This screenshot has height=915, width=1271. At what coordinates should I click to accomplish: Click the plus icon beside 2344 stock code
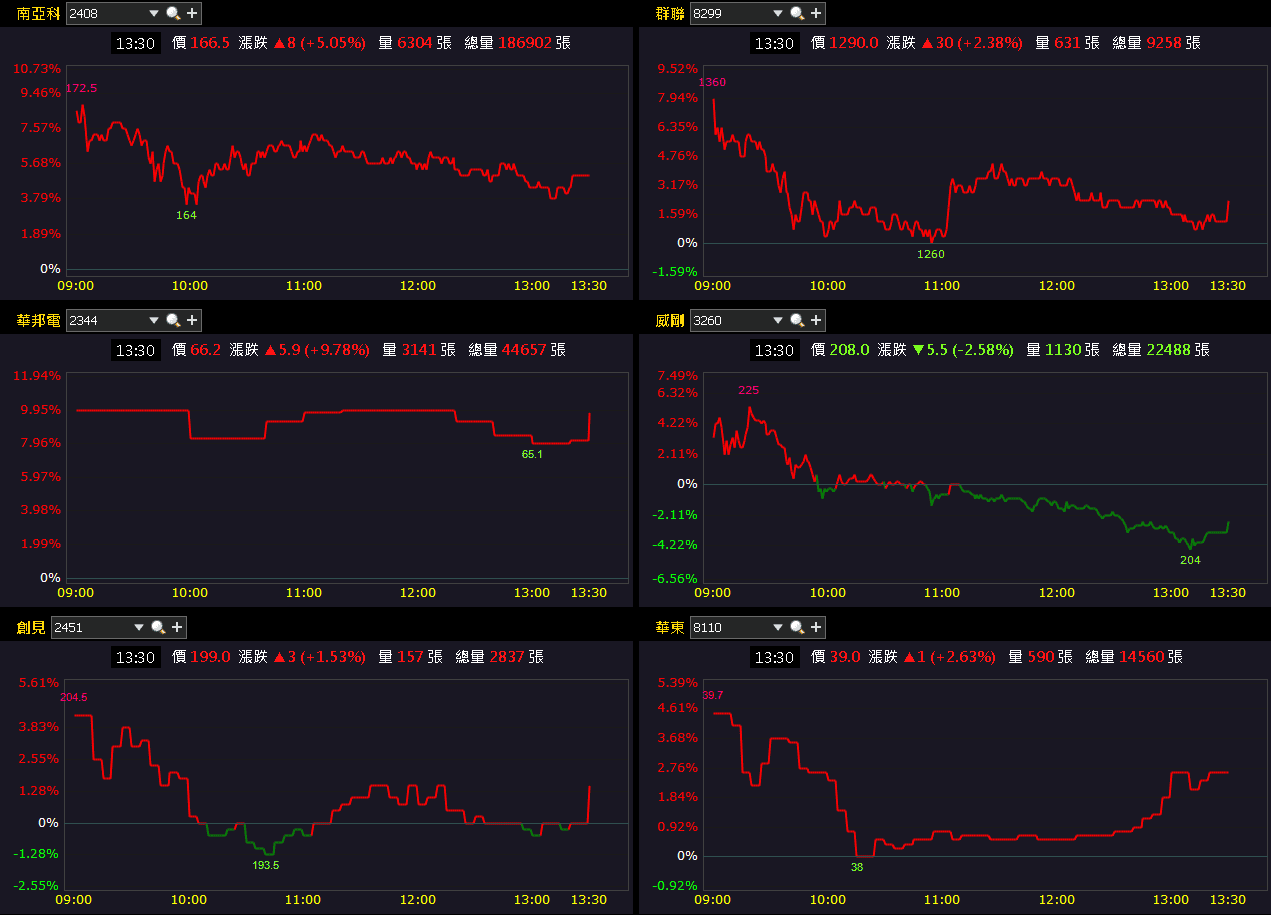[x=192, y=321]
